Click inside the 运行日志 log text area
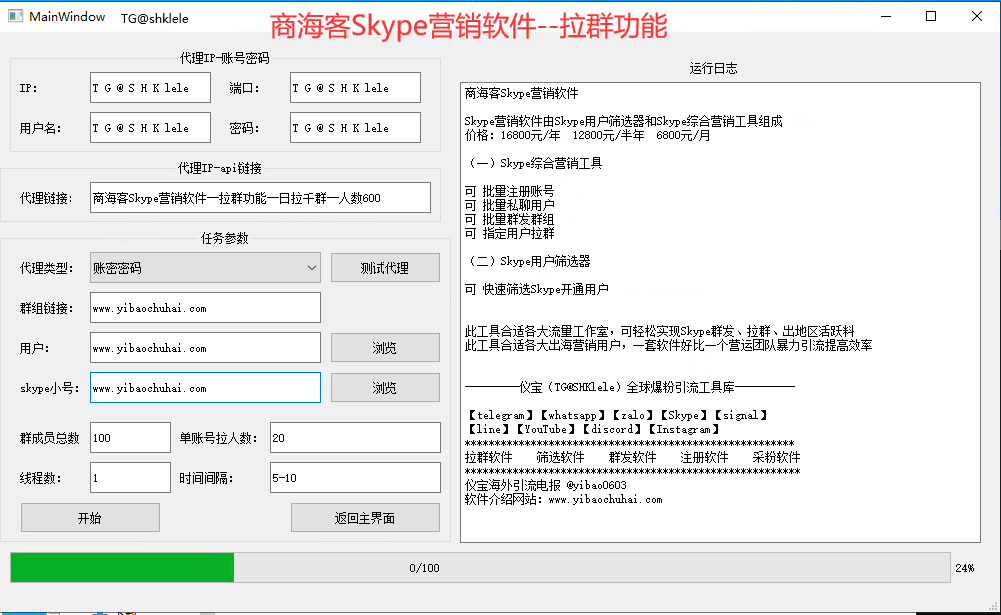The width and height of the screenshot is (1001, 615). click(x=720, y=312)
